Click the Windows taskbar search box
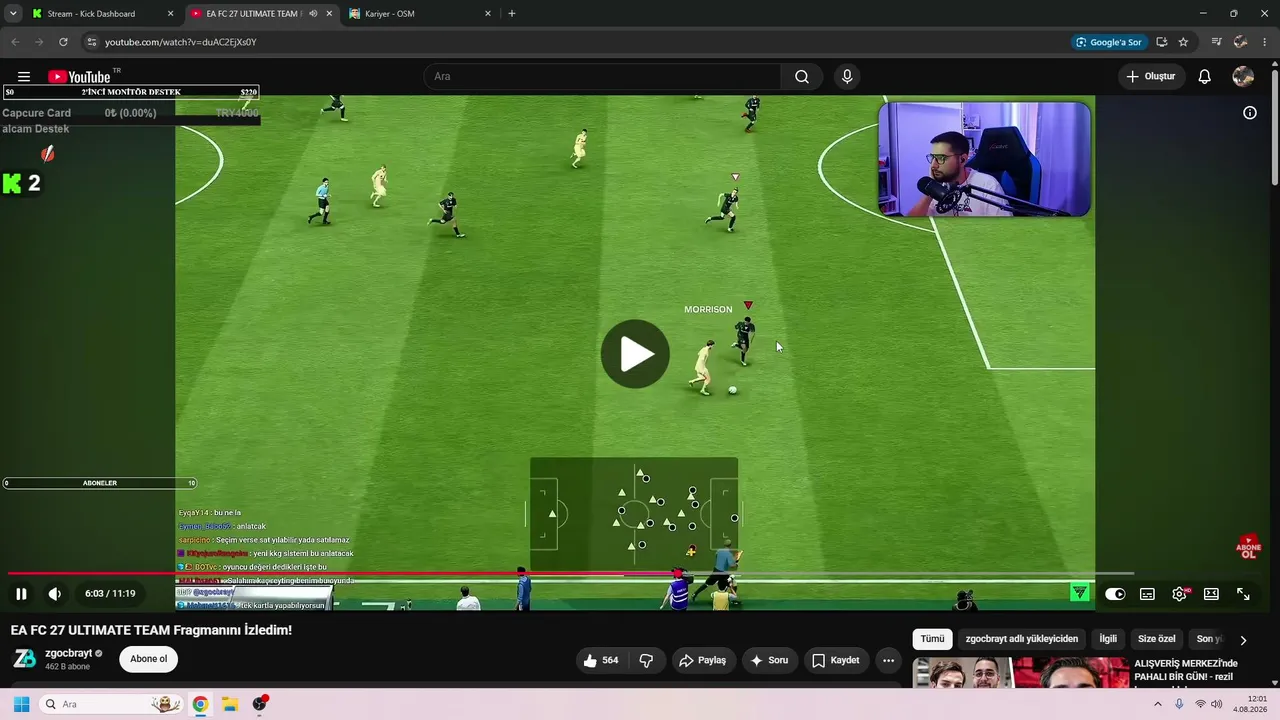 pyautogui.click(x=112, y=704)
